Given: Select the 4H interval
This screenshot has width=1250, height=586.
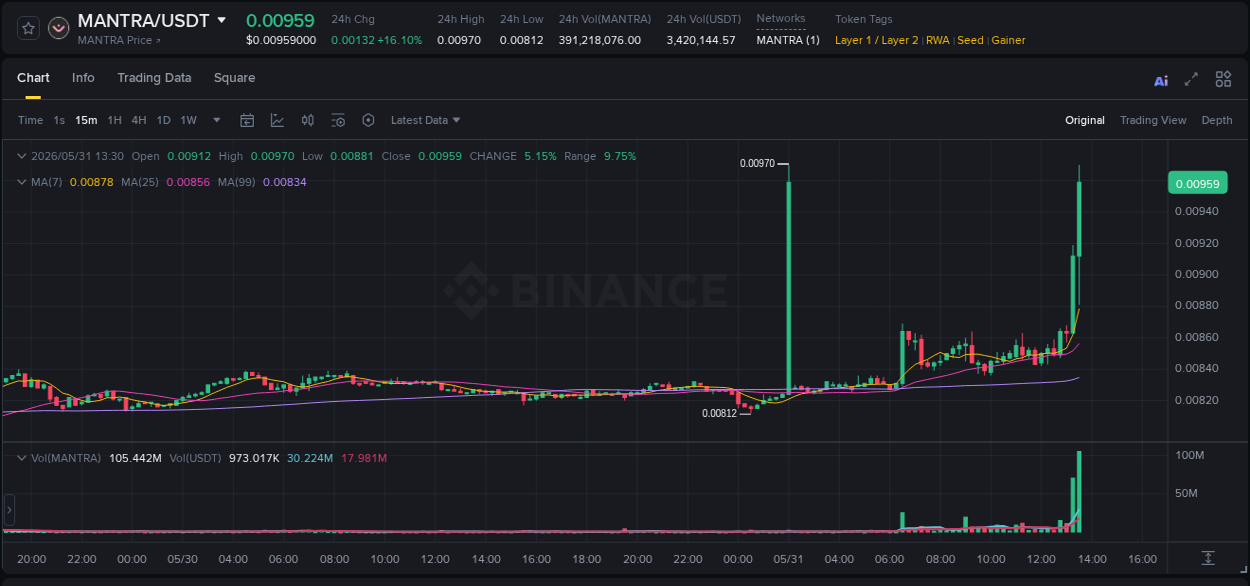Looking at the screenshot, I should click(138, 120).
